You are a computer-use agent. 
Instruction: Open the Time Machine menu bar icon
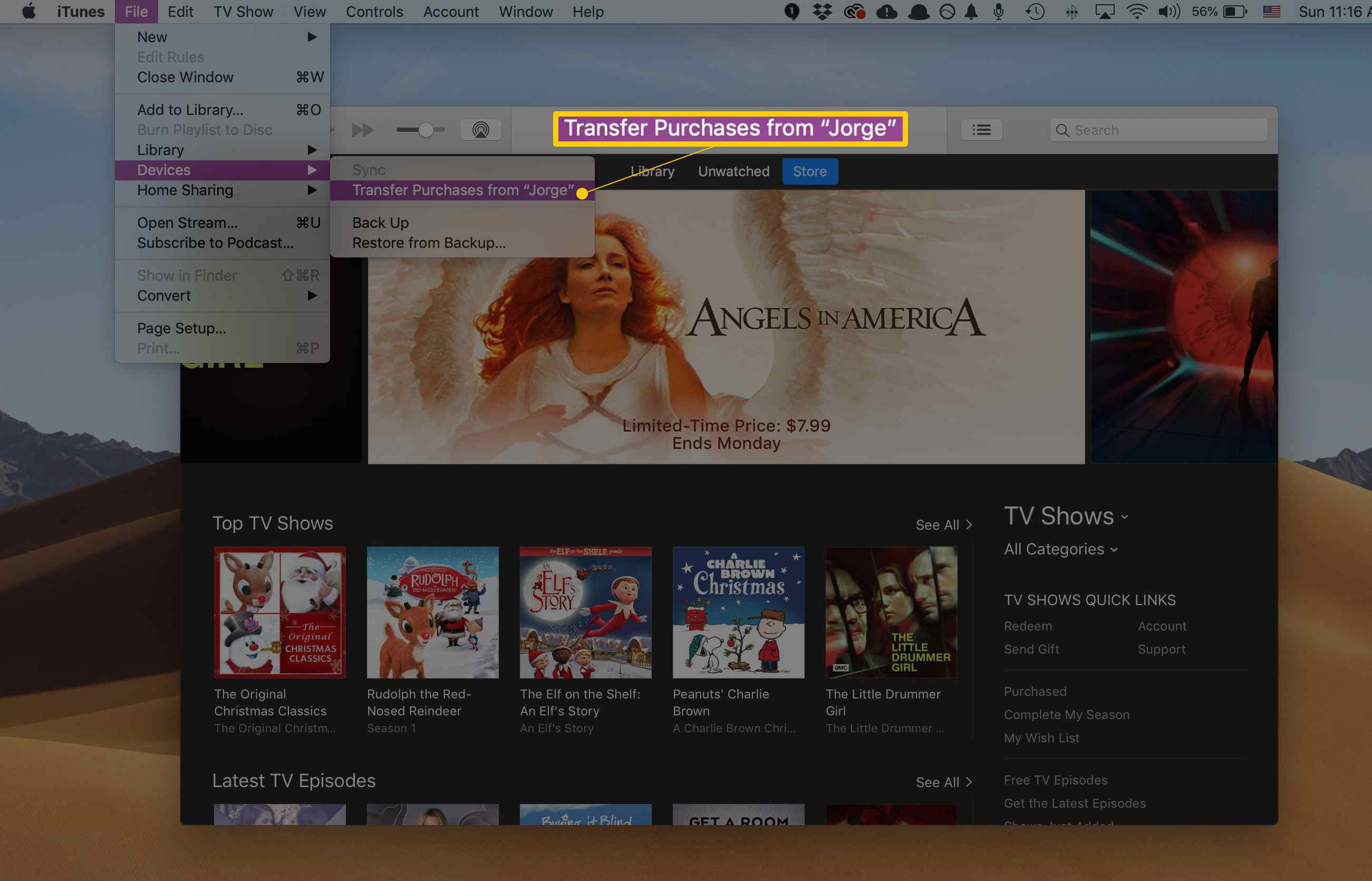pyautogui.click(x=1035, y=12)
